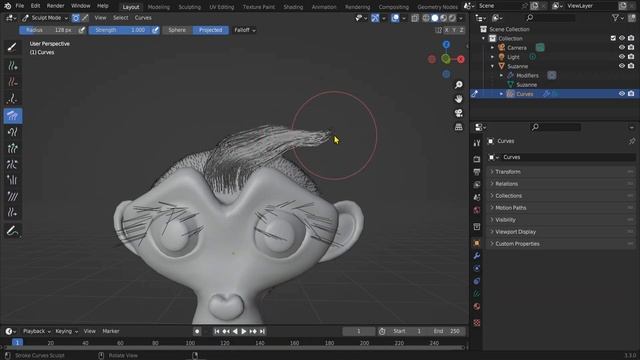Image resolution: width=640 pixels, height=360 pixels.
Task: Open the Object properties orange square tab
Action: [477, 243]
